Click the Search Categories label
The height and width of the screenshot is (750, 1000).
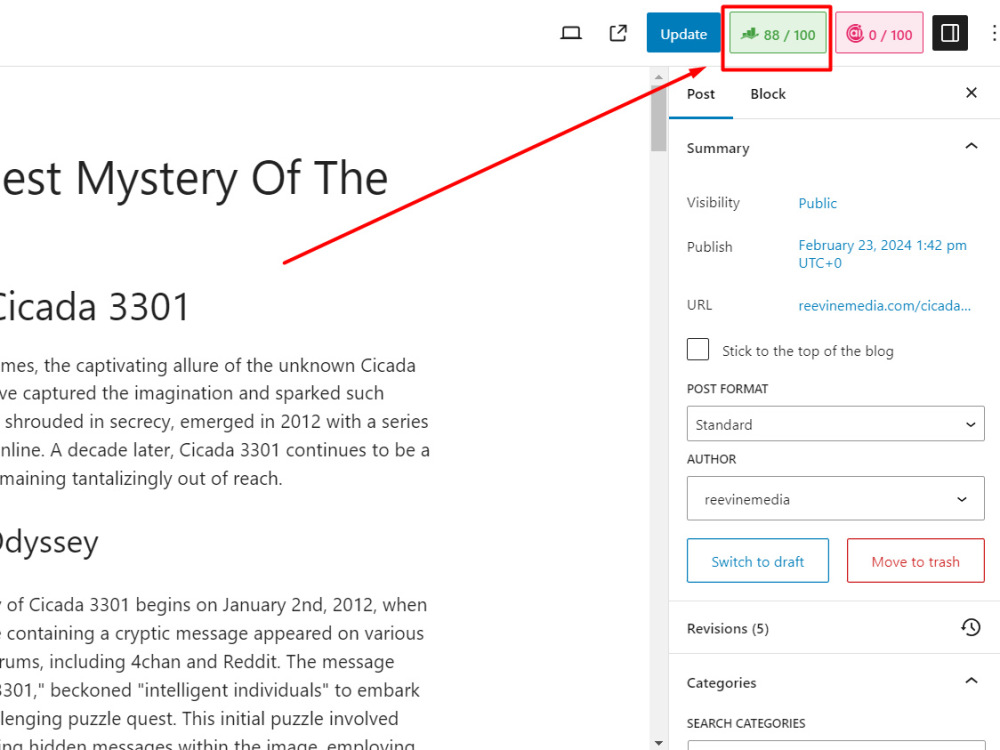(746, 723)
